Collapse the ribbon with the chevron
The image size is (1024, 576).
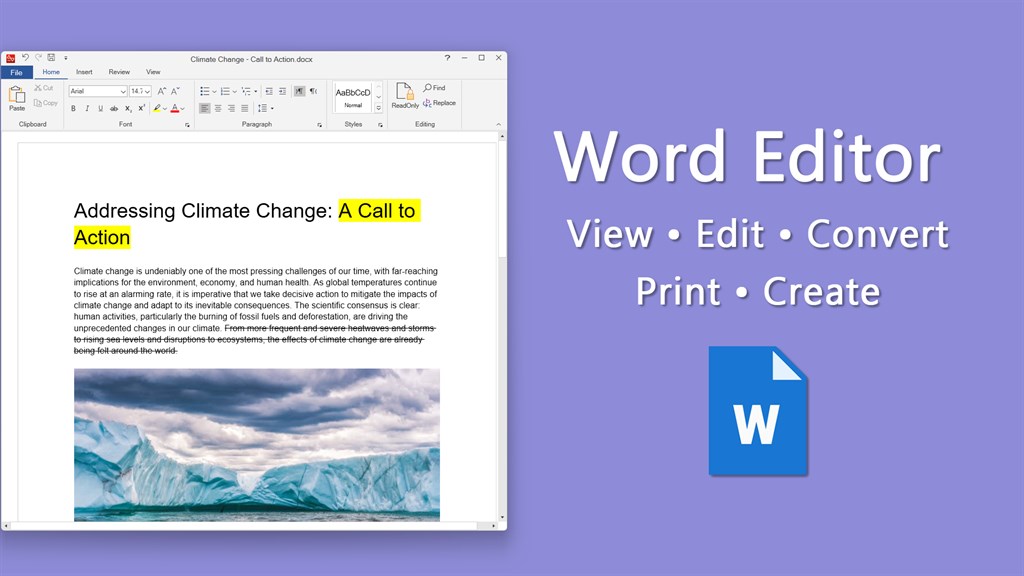[498, 125]
